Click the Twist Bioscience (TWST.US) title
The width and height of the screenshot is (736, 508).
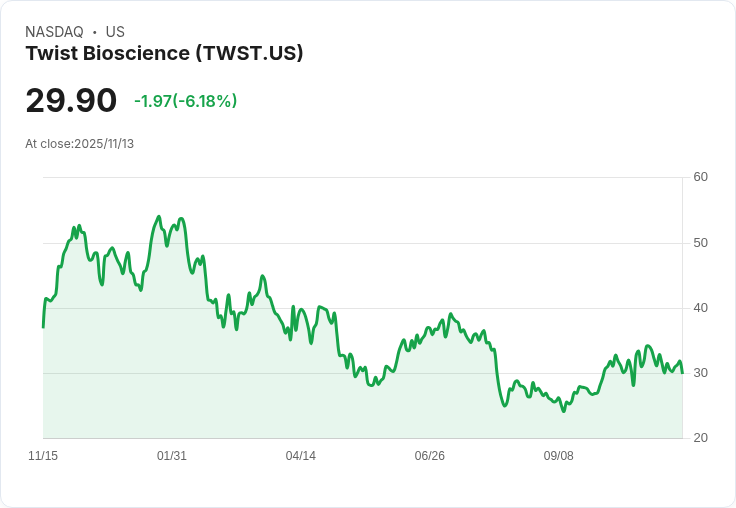[x=164, y=53]
